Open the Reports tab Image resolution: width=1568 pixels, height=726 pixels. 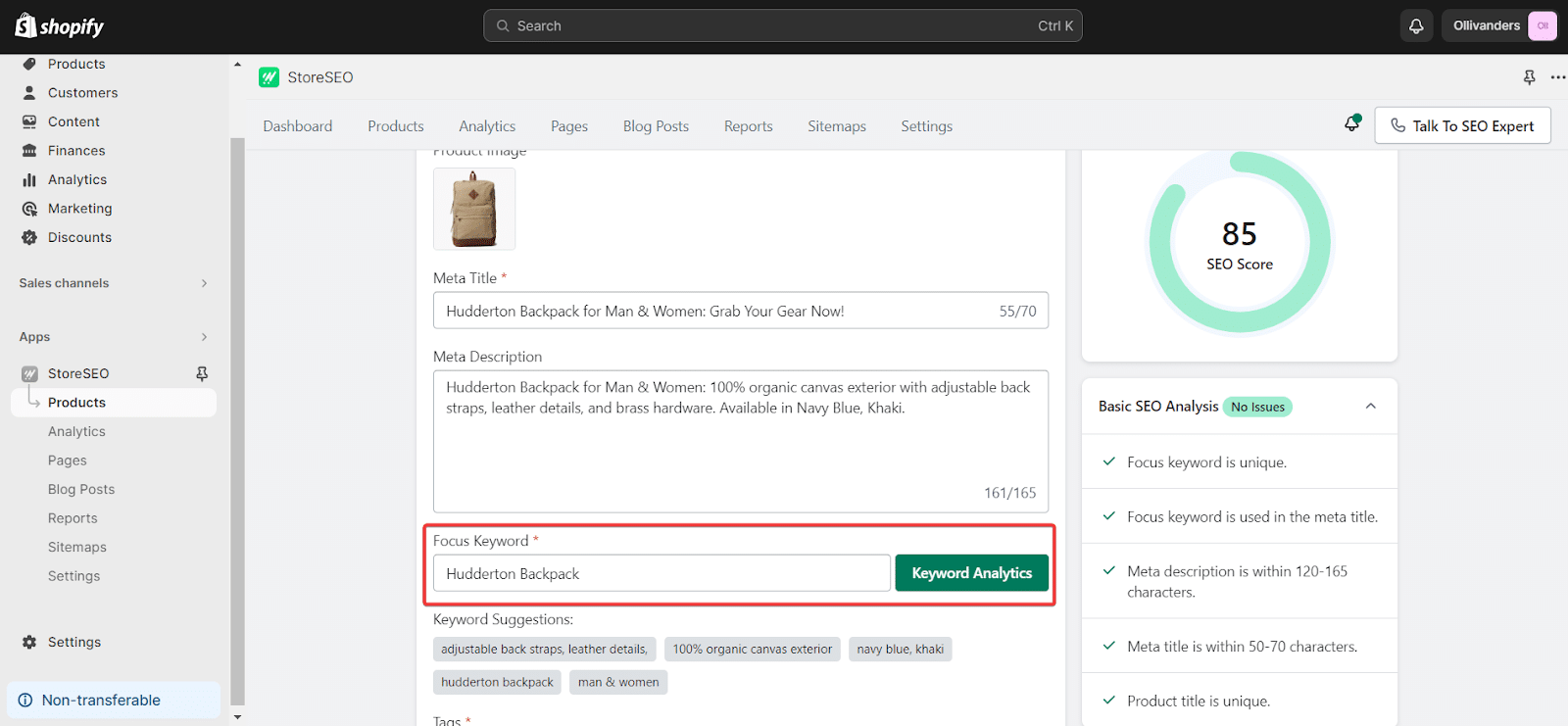coord(749,126)
